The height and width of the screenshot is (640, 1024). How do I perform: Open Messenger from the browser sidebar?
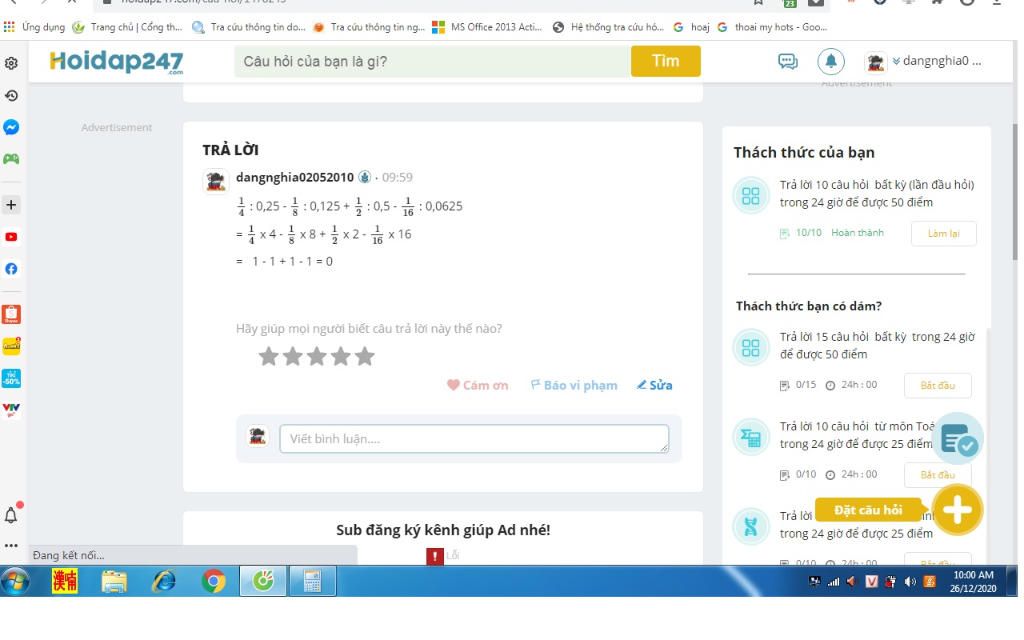[x=11, y=127]
